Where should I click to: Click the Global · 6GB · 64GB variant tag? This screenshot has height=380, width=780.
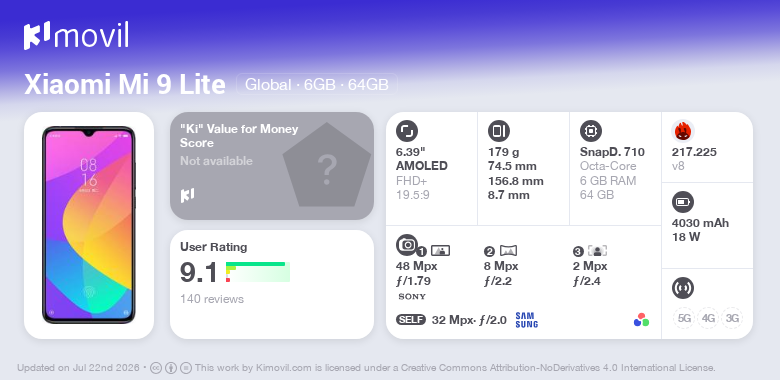[317, 84]
